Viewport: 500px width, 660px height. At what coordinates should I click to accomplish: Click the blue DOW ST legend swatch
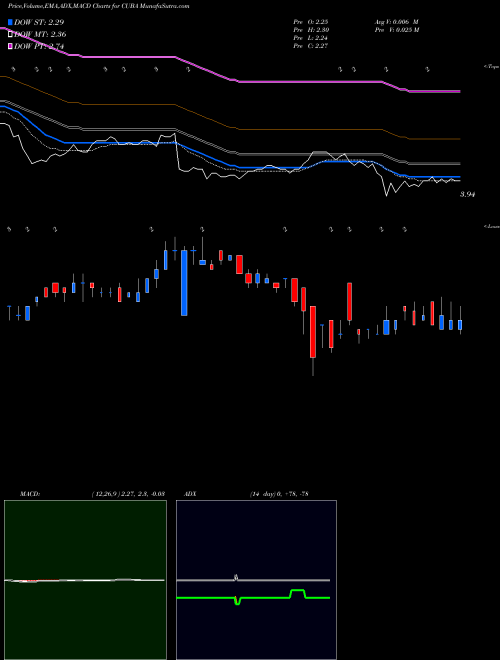click(10, 22)
